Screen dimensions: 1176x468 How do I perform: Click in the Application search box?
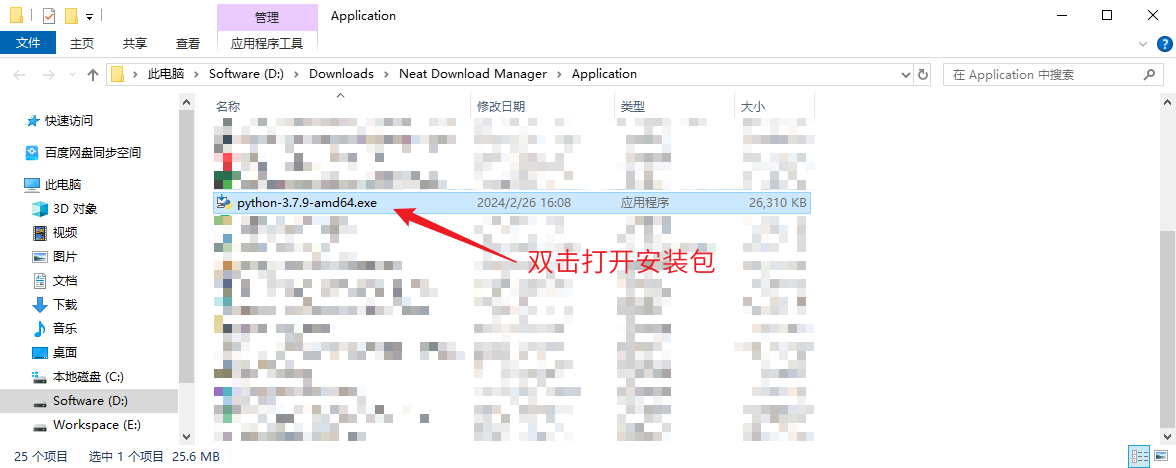coord(1040,74)
